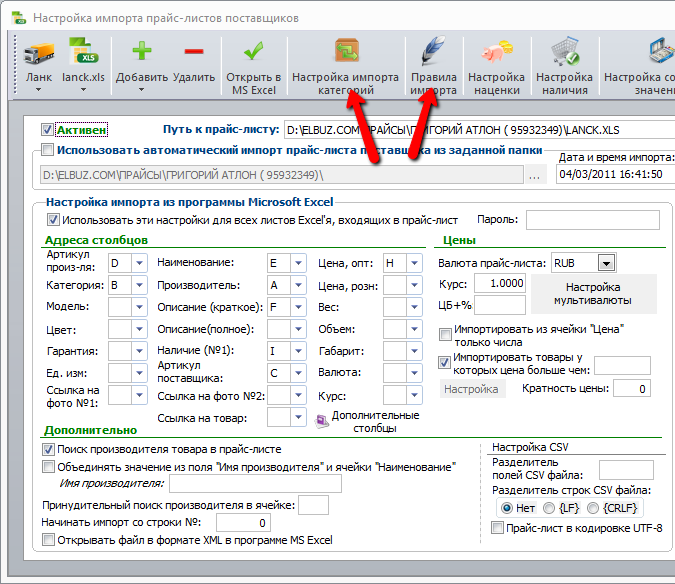Open the Цвет column dropdown

tap(139, 329)
